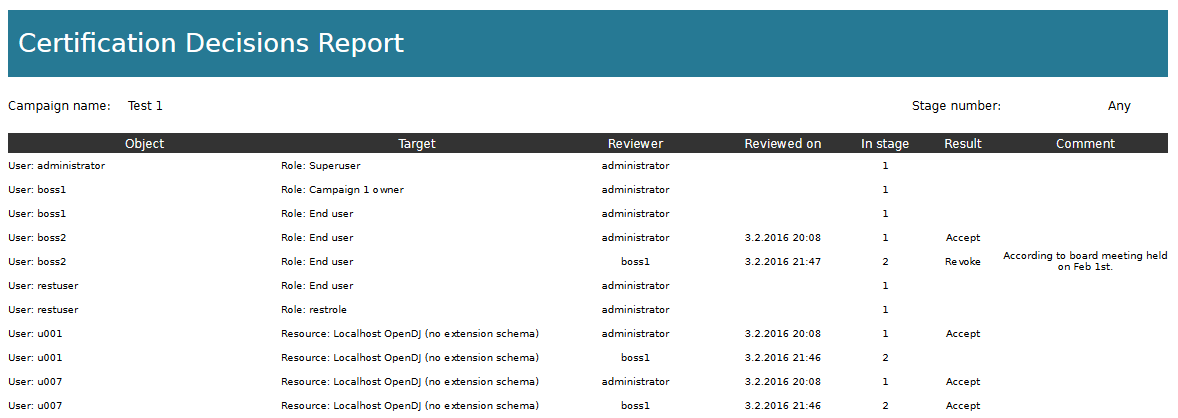Click the Stage number label
This screenshot has height=418, width=1178.
(956, 106)
